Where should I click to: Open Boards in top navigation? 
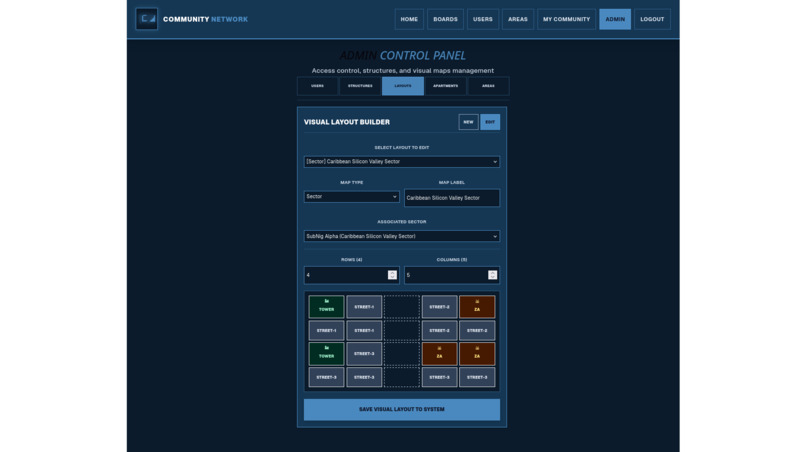445,19
